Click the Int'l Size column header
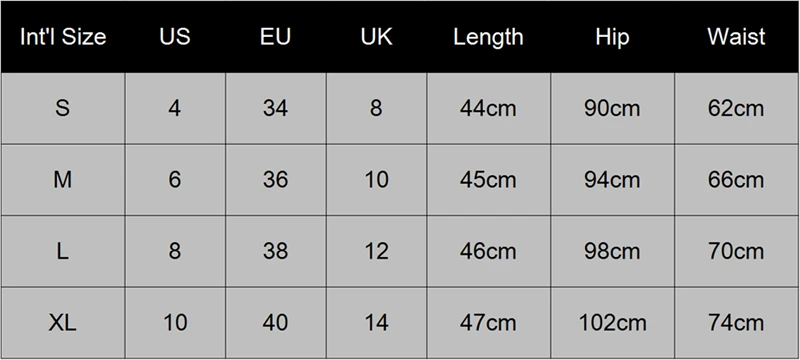Viewport: 800px width, 360px height. [63, 37]
